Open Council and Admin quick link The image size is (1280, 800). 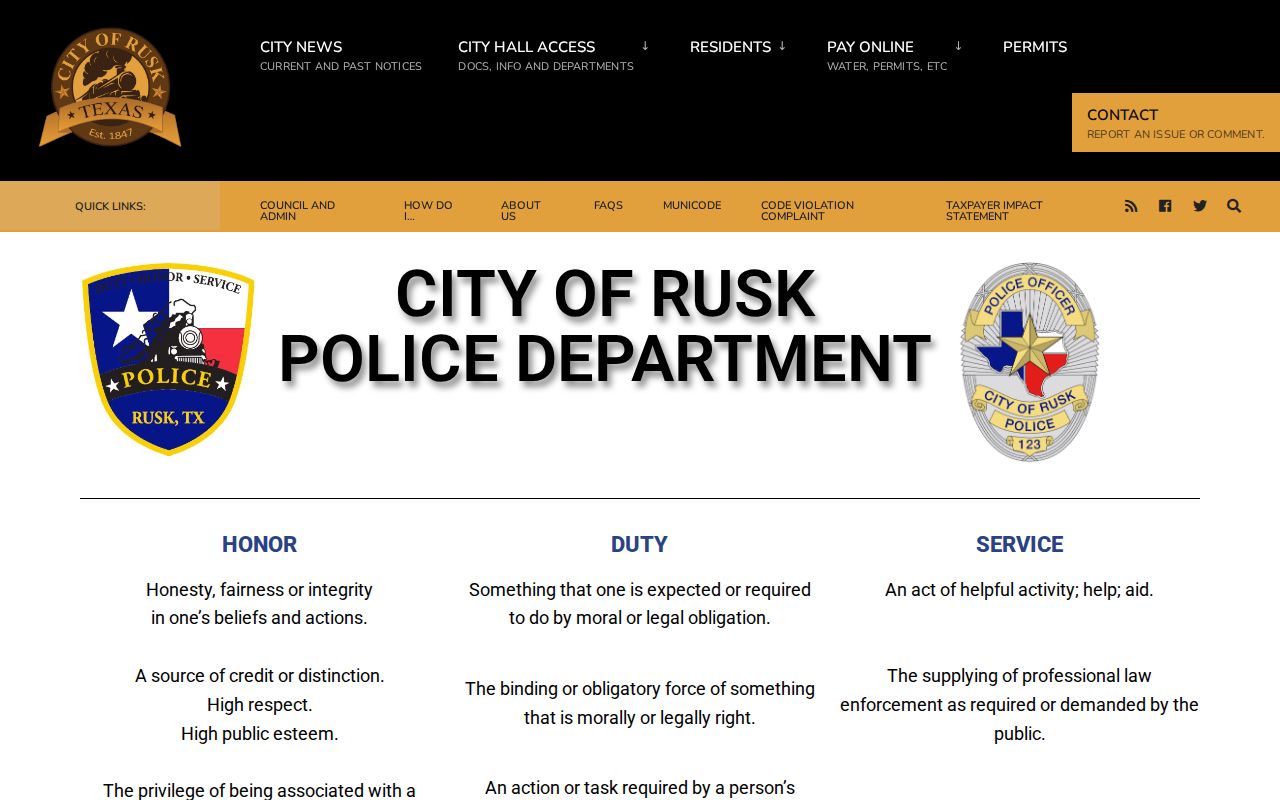pyautogui.click(x=298, y=210)
